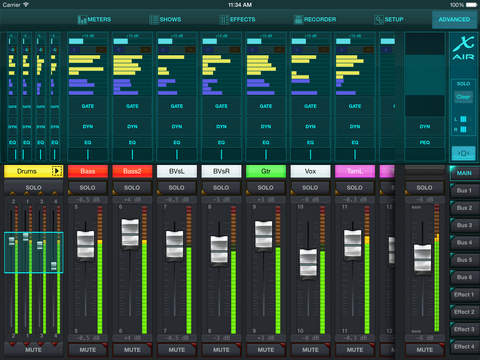Select the pink TamL channel label
The width and height of the screenshot is (480, 360).
click(355, 171)
